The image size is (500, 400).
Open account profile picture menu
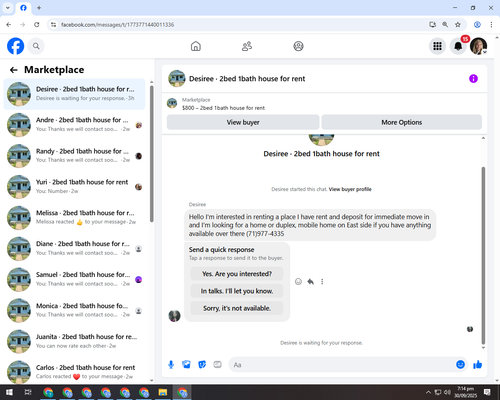[479, 46]
